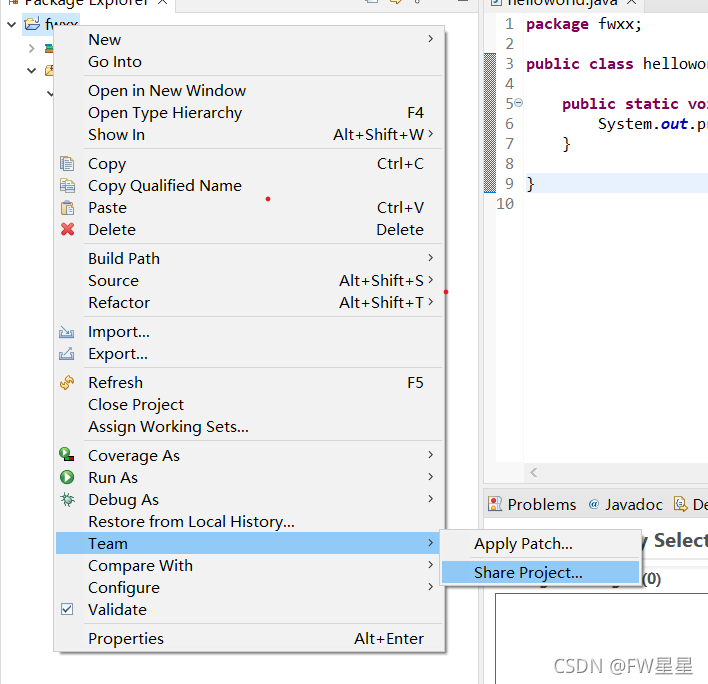The image size is (708, 684).
Task: Open Properties from the context menu
Action: pos(249,638)
